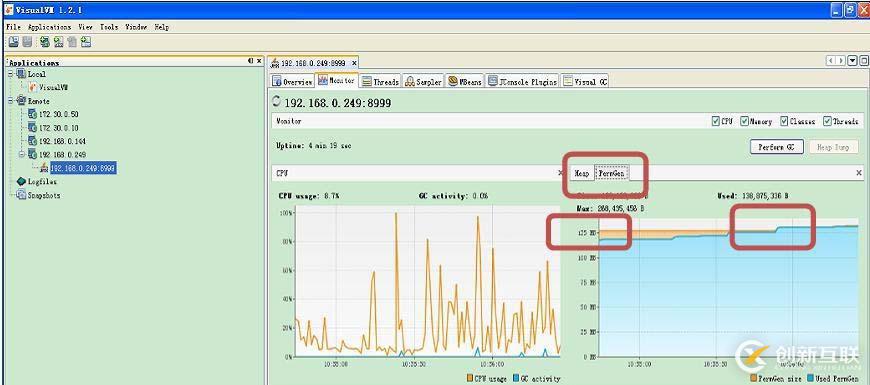Click the Uptime: 4 min 19 sec text

coord(313,146)
